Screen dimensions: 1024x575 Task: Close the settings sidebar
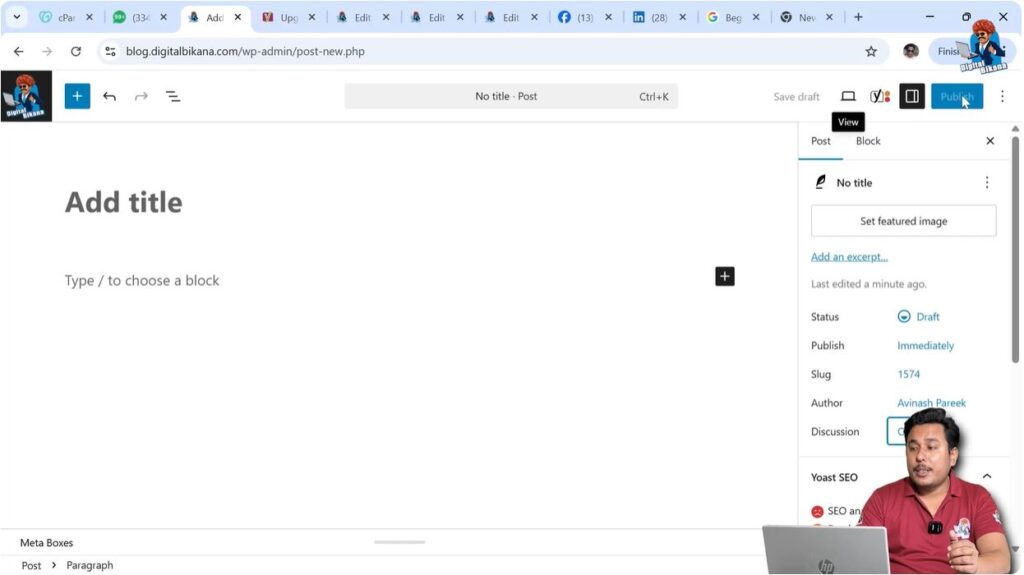(x=990, y=141)
